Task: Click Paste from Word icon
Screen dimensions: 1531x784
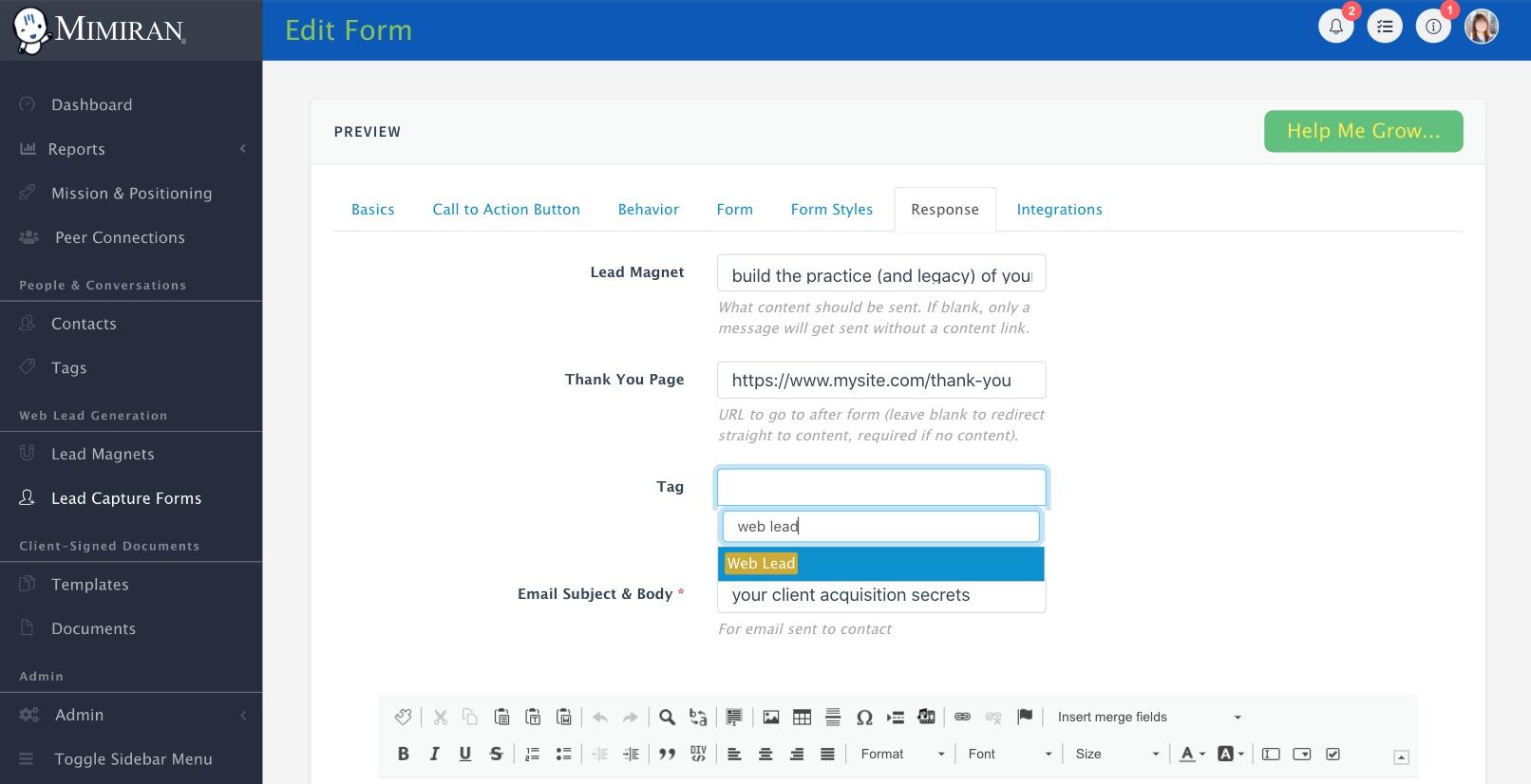Action: click(564, 717)
